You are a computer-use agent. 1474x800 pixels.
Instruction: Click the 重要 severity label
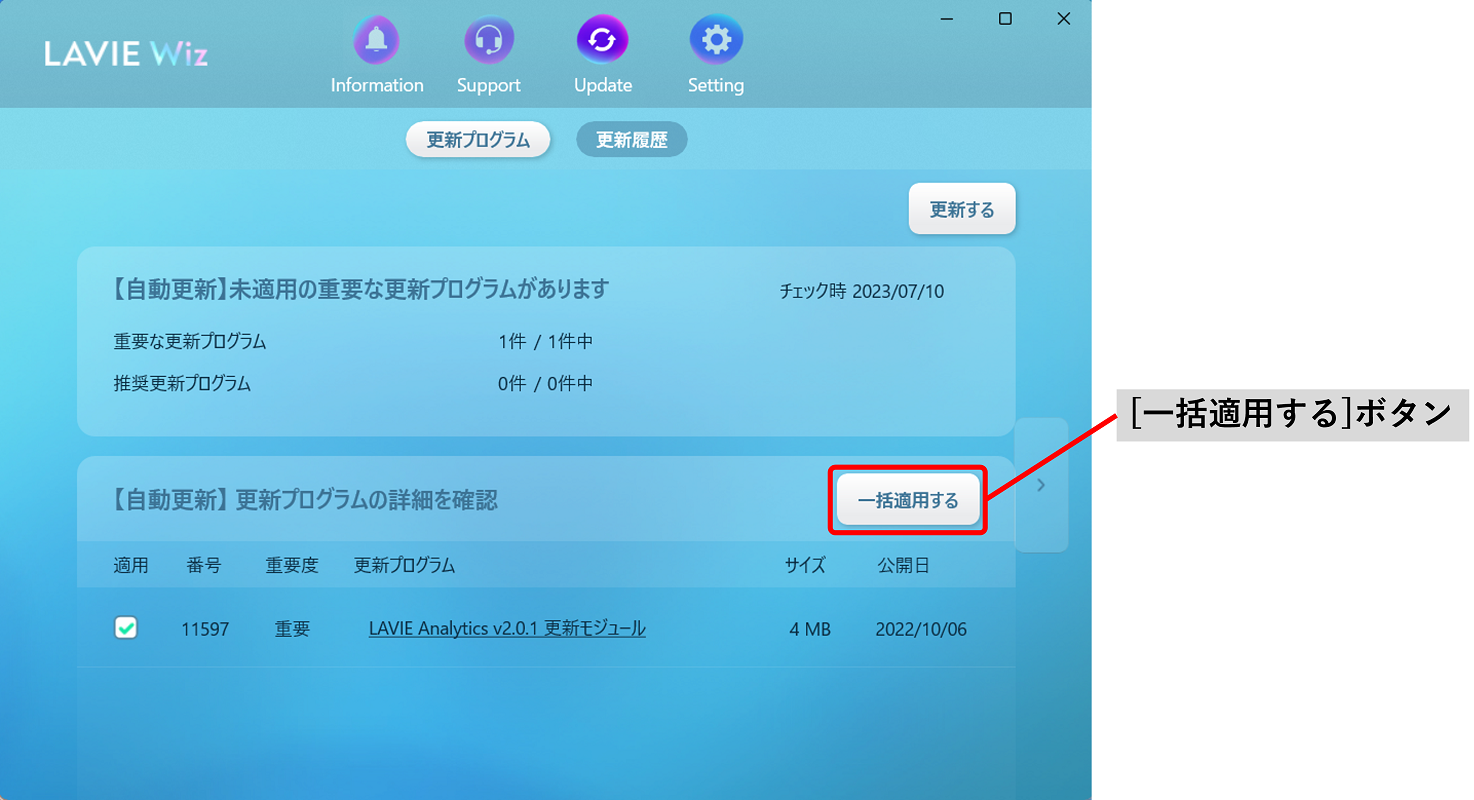coord(292,628)
